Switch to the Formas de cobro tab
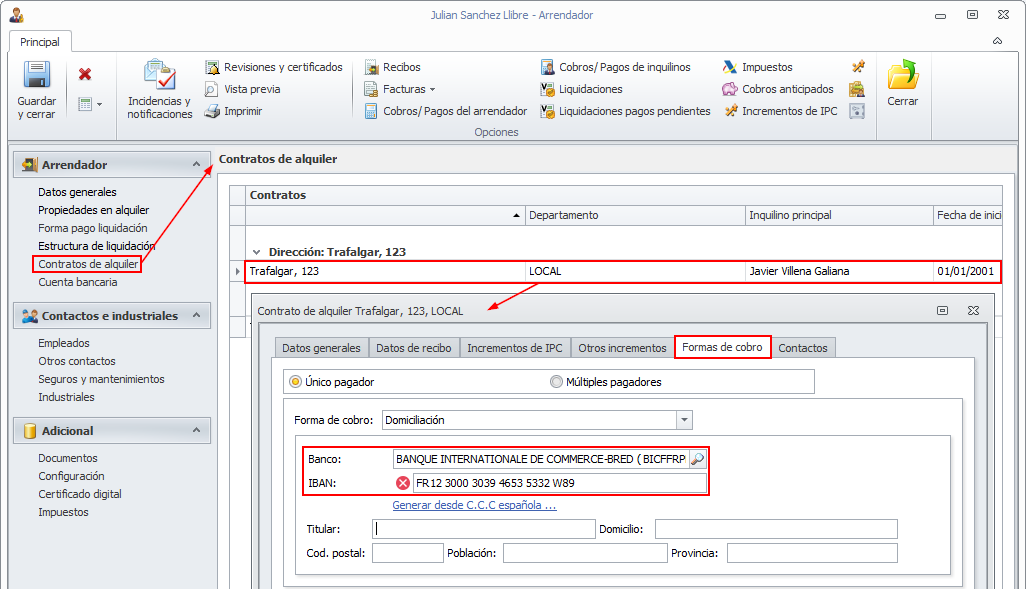Viewport: 1026px width, 589px height. tap(722, 348)
